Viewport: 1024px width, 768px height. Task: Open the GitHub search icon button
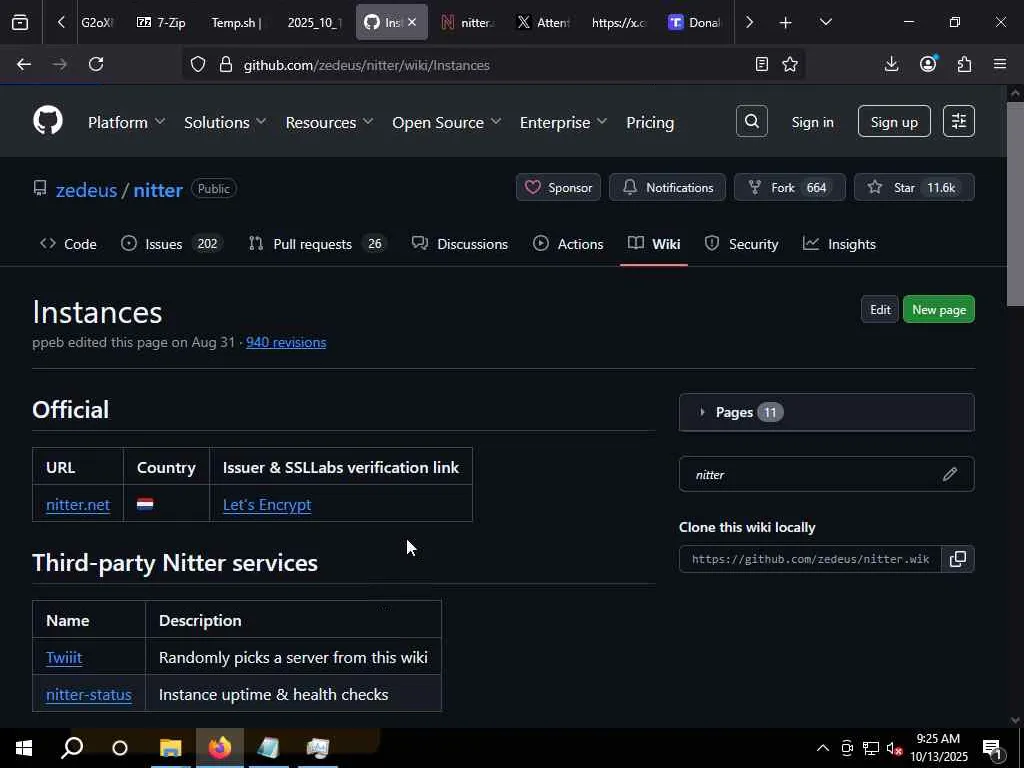pos(752,121)
